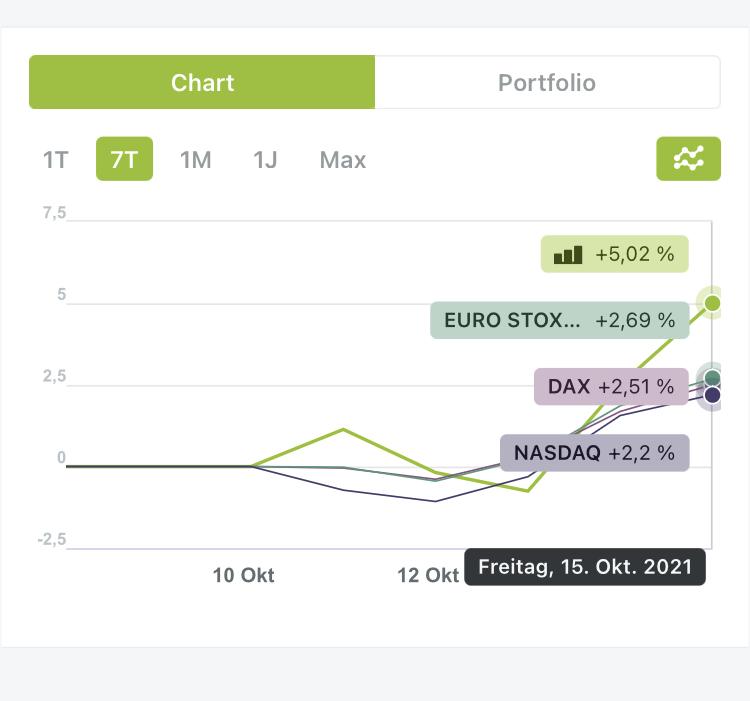This screenshot has height=701, width=750.
Task: Set the chart range to 1J
Action: [x=265, y=160]
